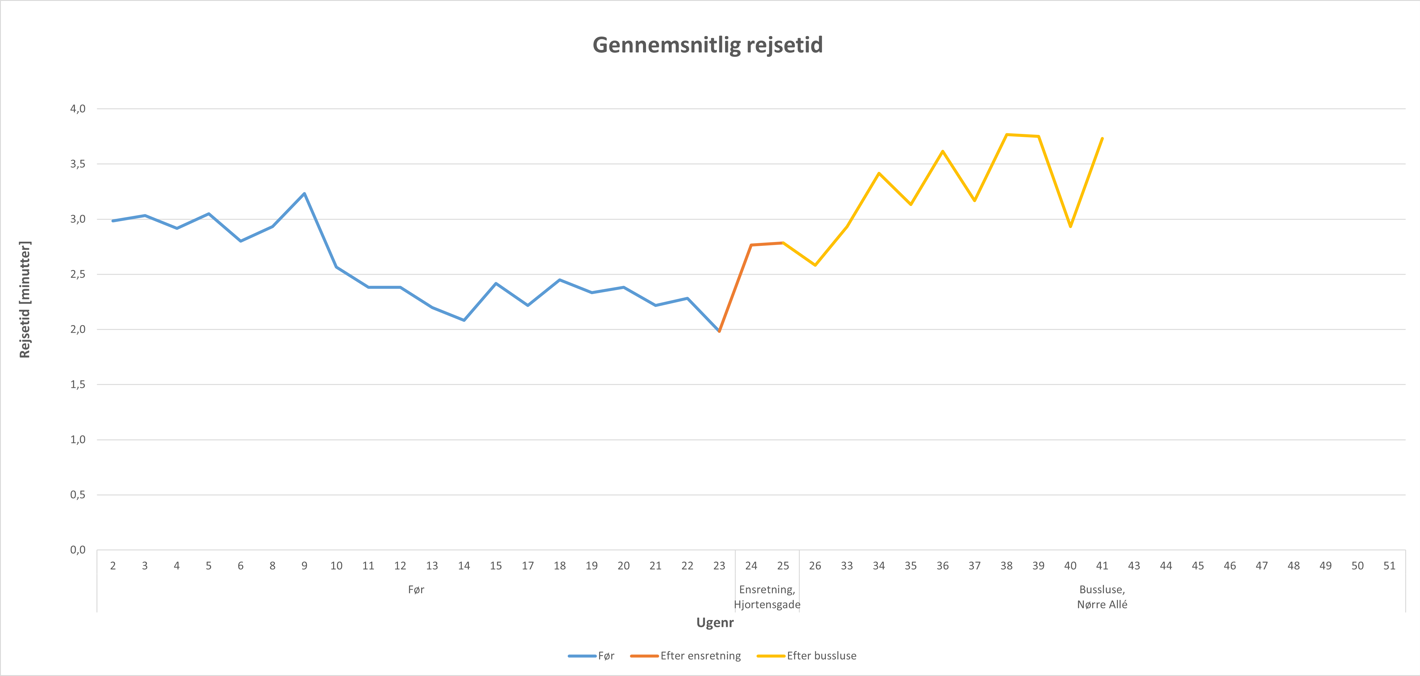Click the orange "Efter ensretning" legend swatch

pos(644,656)
